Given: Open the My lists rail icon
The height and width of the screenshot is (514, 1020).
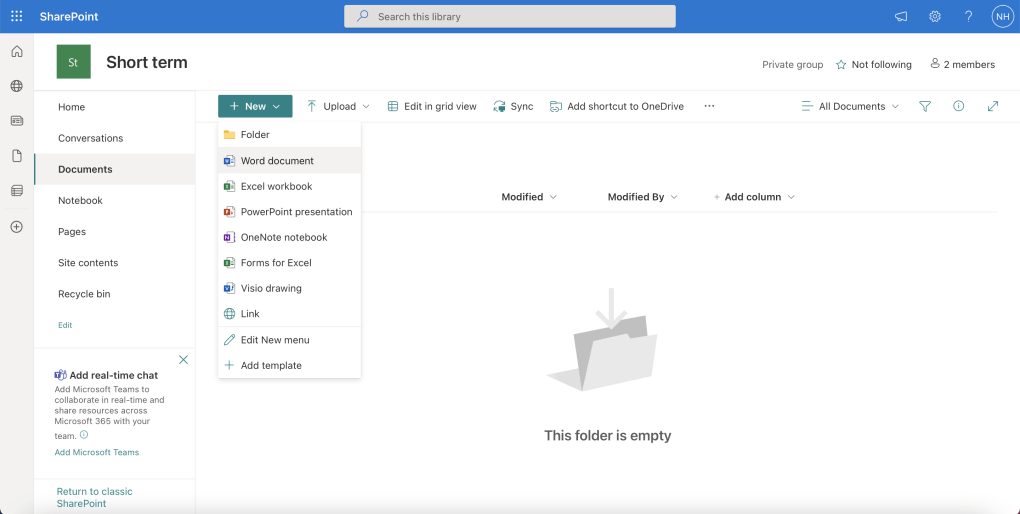Looking at the screenshot, I should pos(17,191).
